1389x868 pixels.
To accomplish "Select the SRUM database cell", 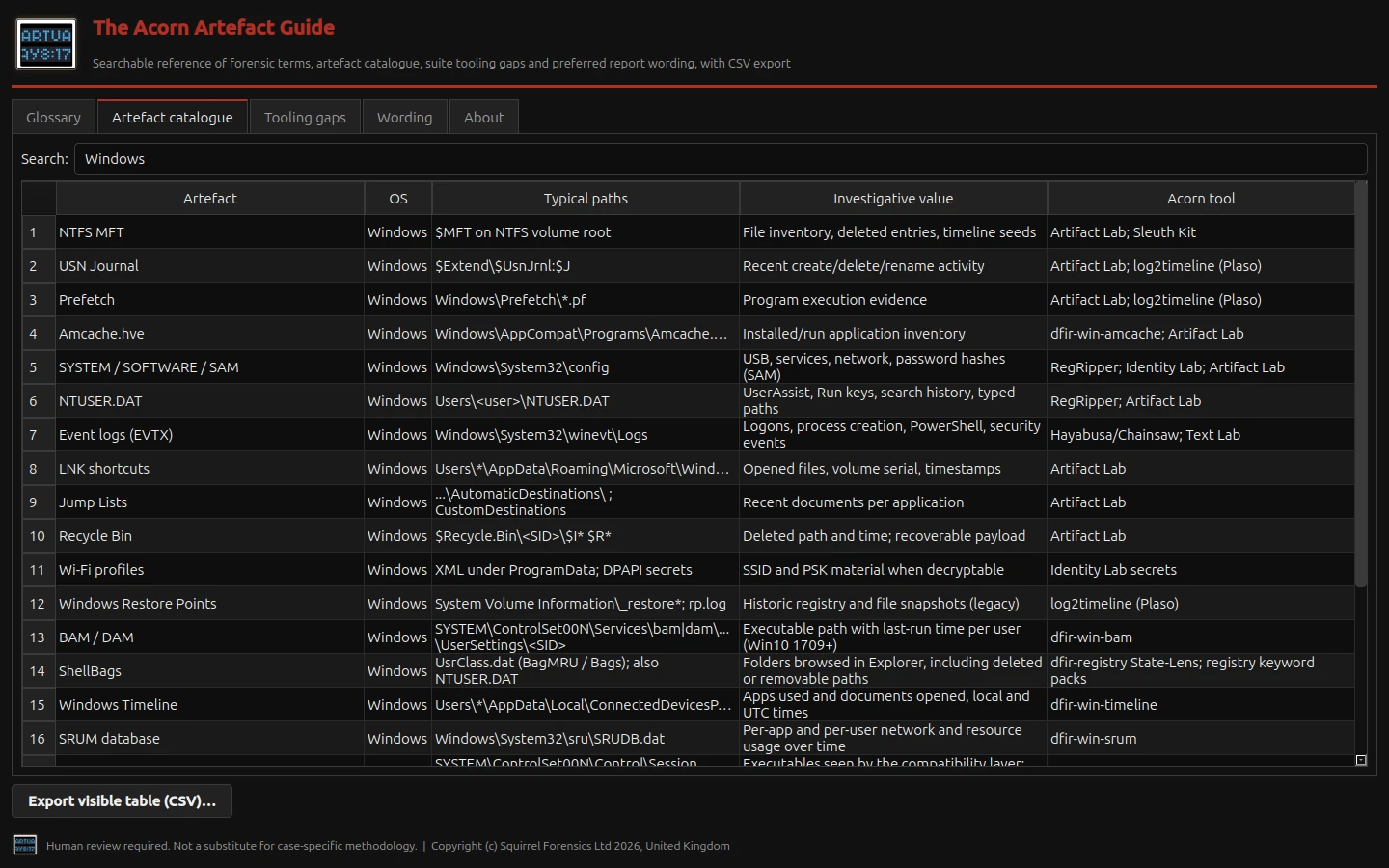I will tap(210, 739).
